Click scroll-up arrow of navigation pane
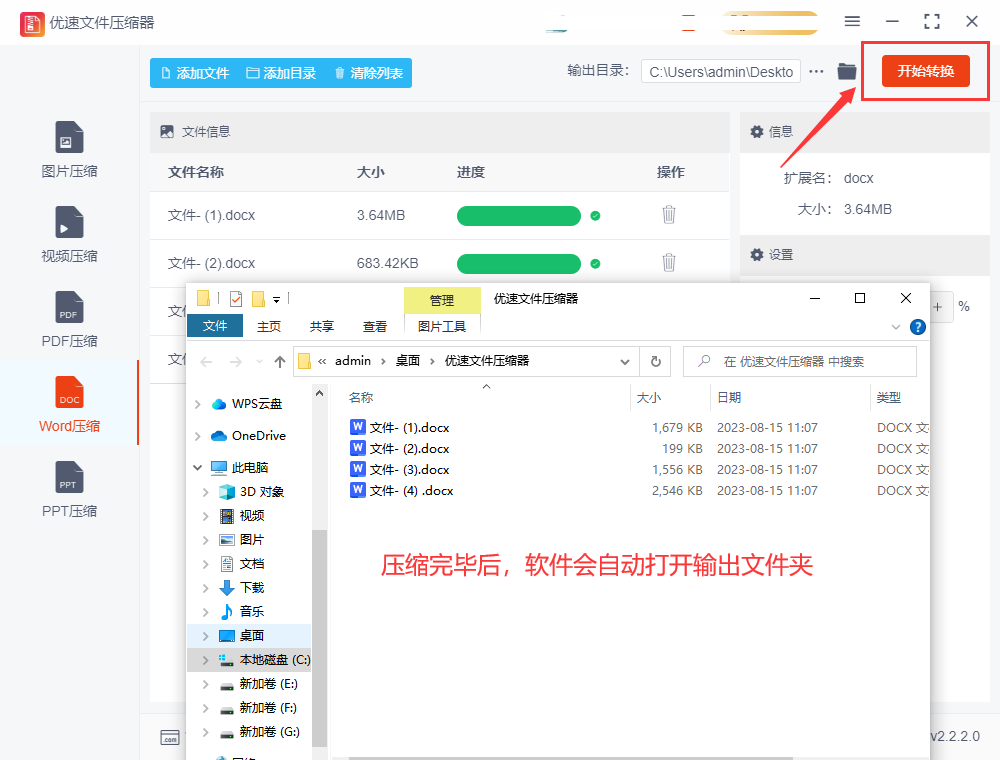 pyautogui.click(x=320, y=393)
